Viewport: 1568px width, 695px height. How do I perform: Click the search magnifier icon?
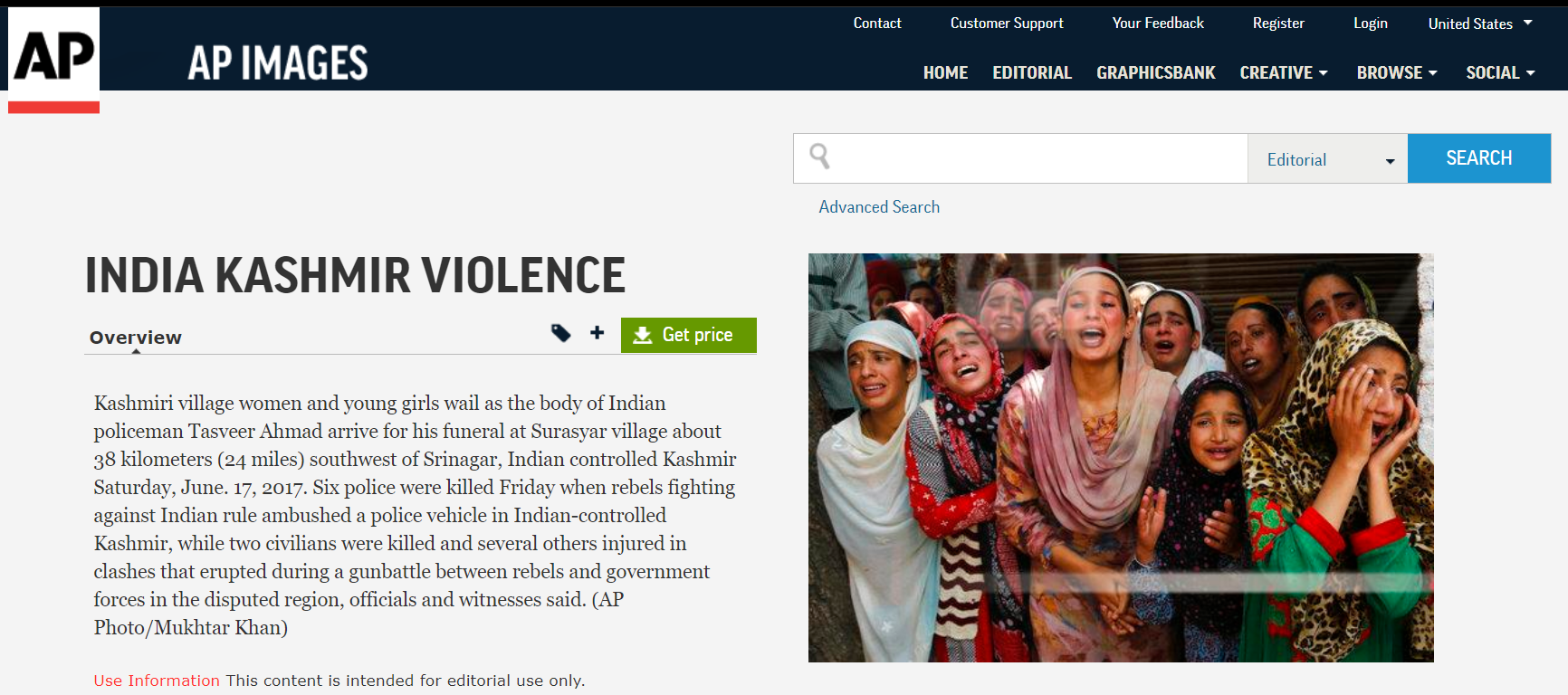[x=819, y=156]
